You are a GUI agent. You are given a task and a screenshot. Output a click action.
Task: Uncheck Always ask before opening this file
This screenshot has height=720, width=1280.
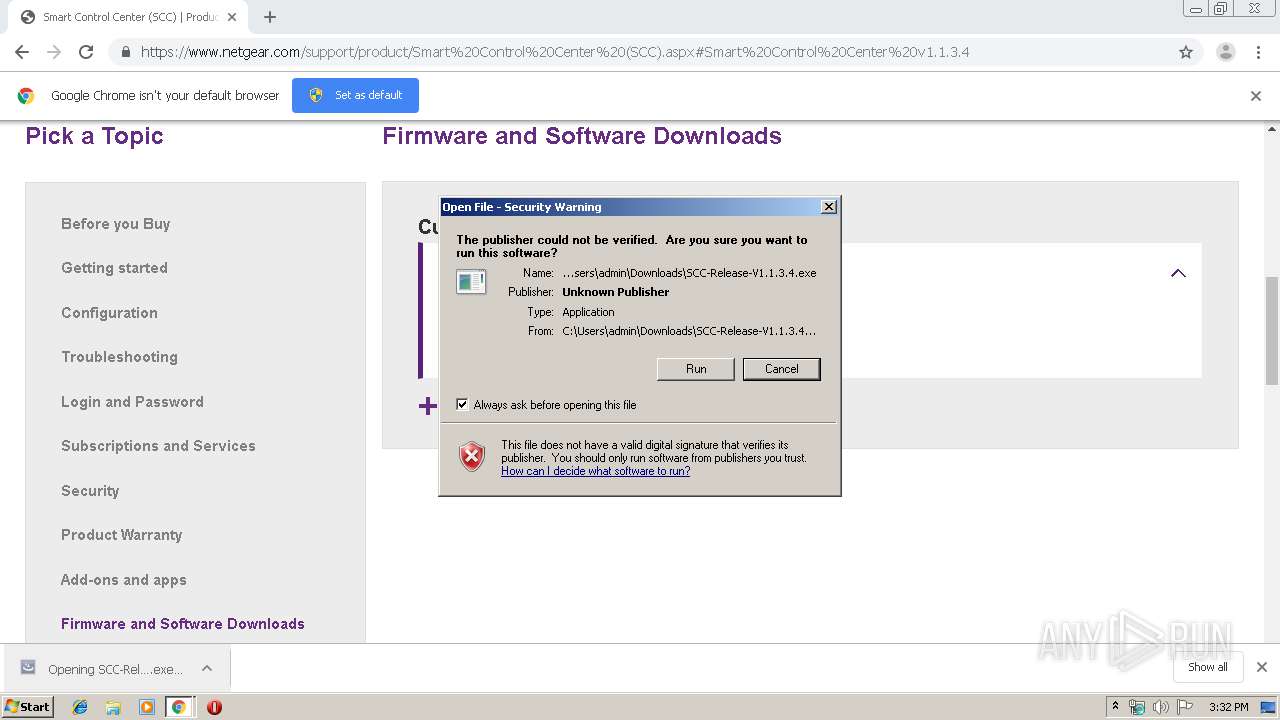tap(462, 404)
